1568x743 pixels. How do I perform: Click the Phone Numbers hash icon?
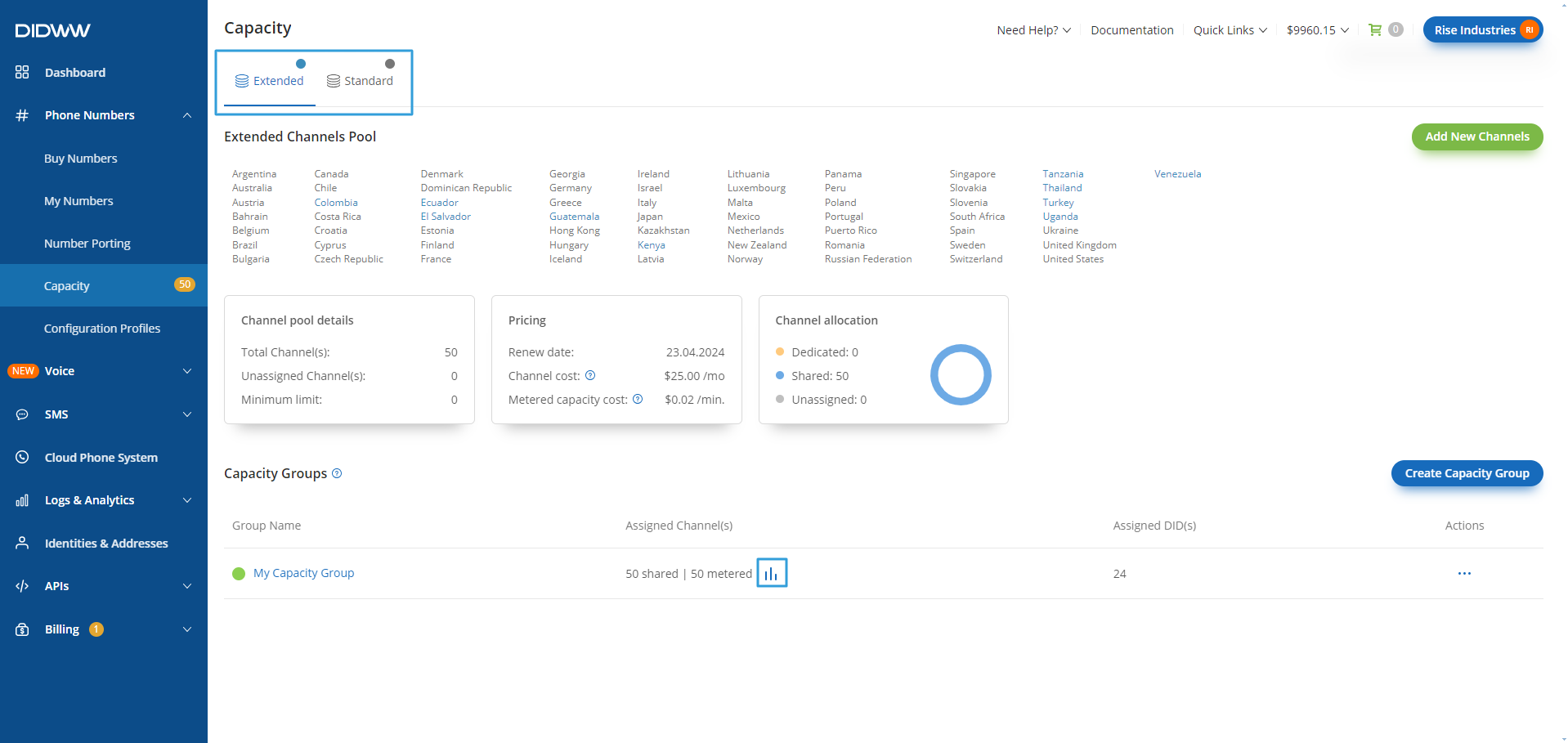[x=22, y=115]
